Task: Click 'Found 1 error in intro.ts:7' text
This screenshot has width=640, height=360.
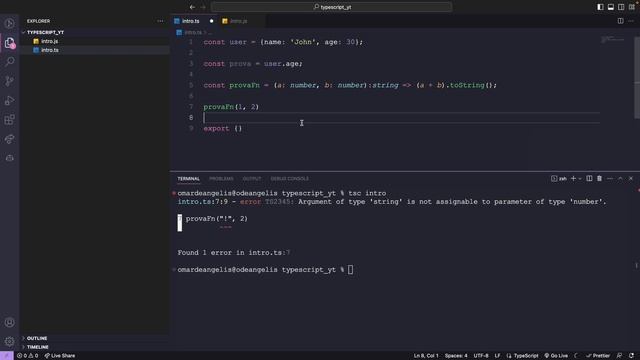Action: pyautogui.click(x=233, y=253)
